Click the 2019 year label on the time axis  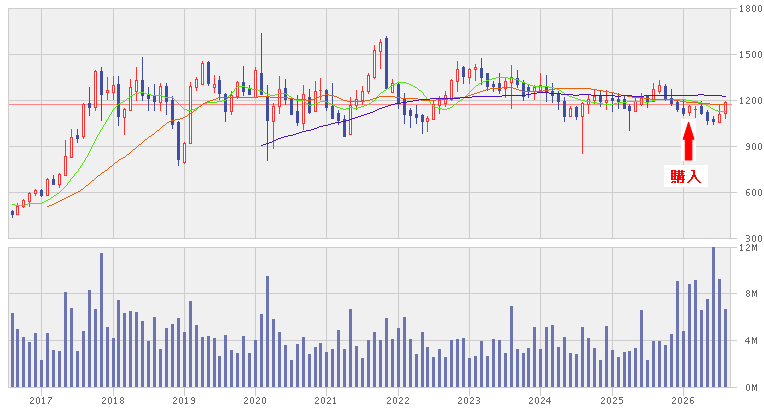pos(184,401)
